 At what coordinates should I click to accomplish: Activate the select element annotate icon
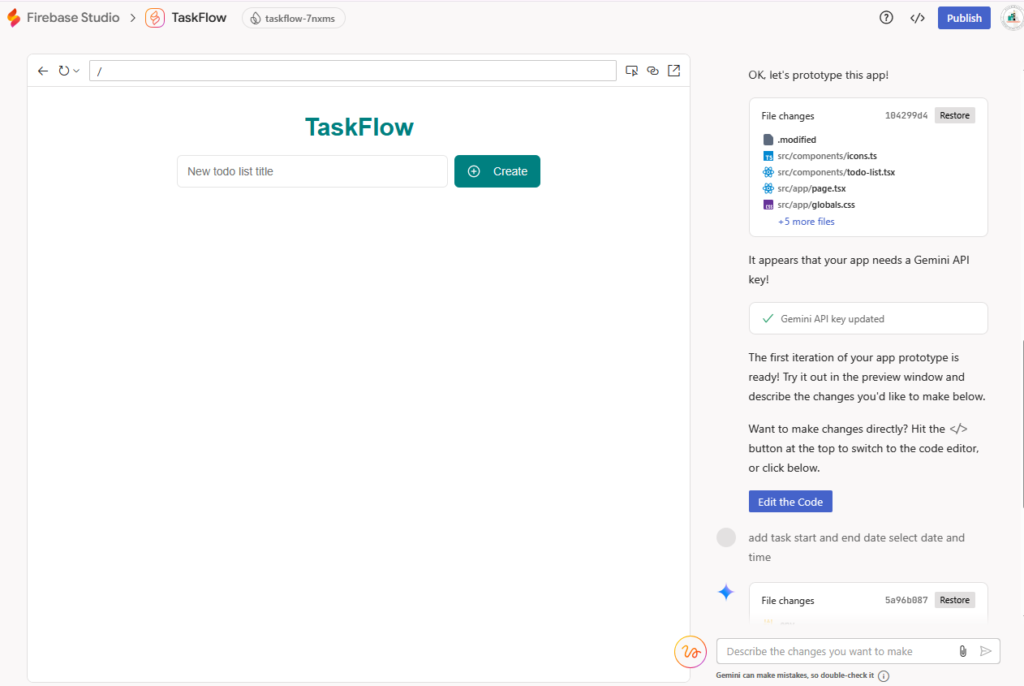click(632, 71)
